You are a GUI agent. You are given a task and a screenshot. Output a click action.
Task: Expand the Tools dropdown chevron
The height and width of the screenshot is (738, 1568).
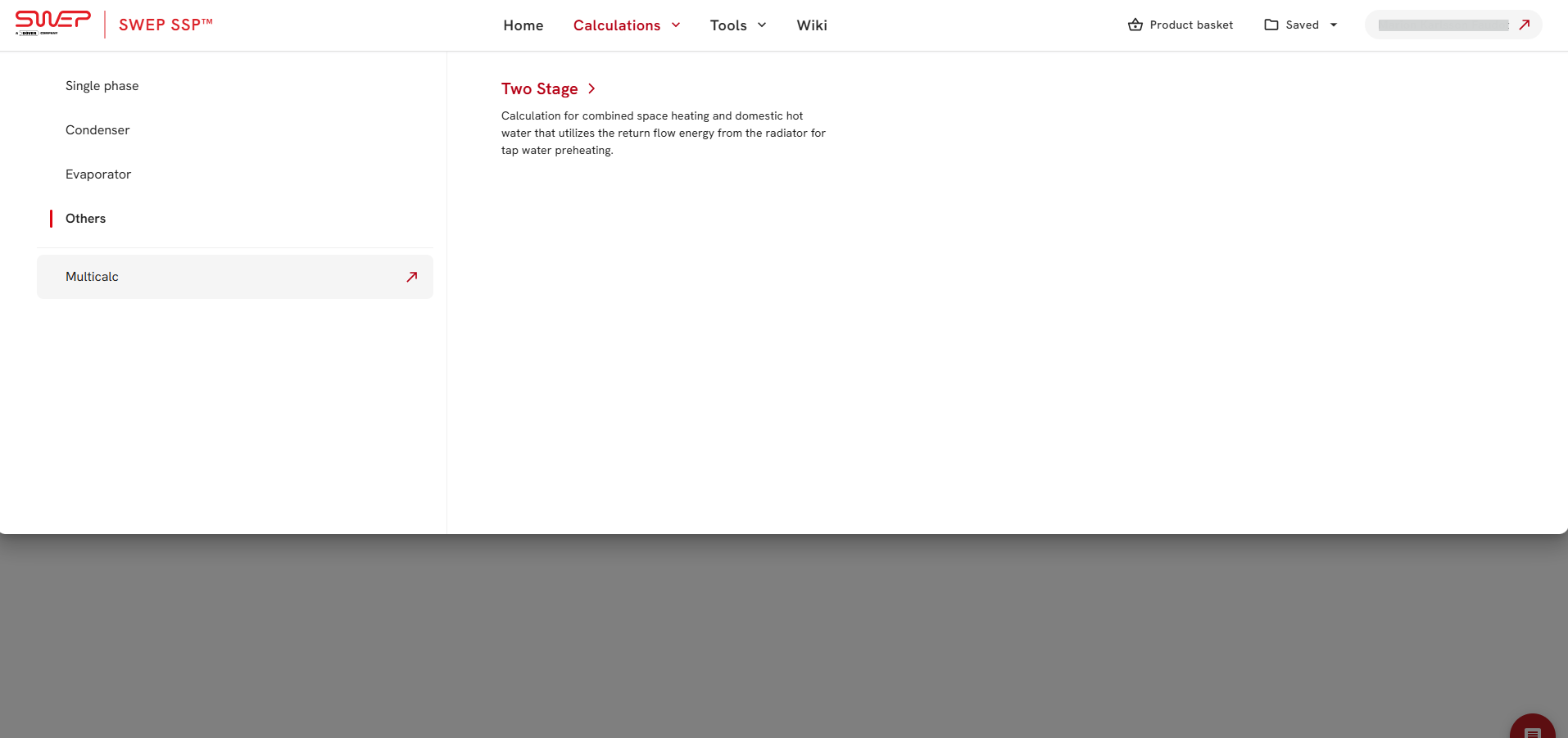762,25
